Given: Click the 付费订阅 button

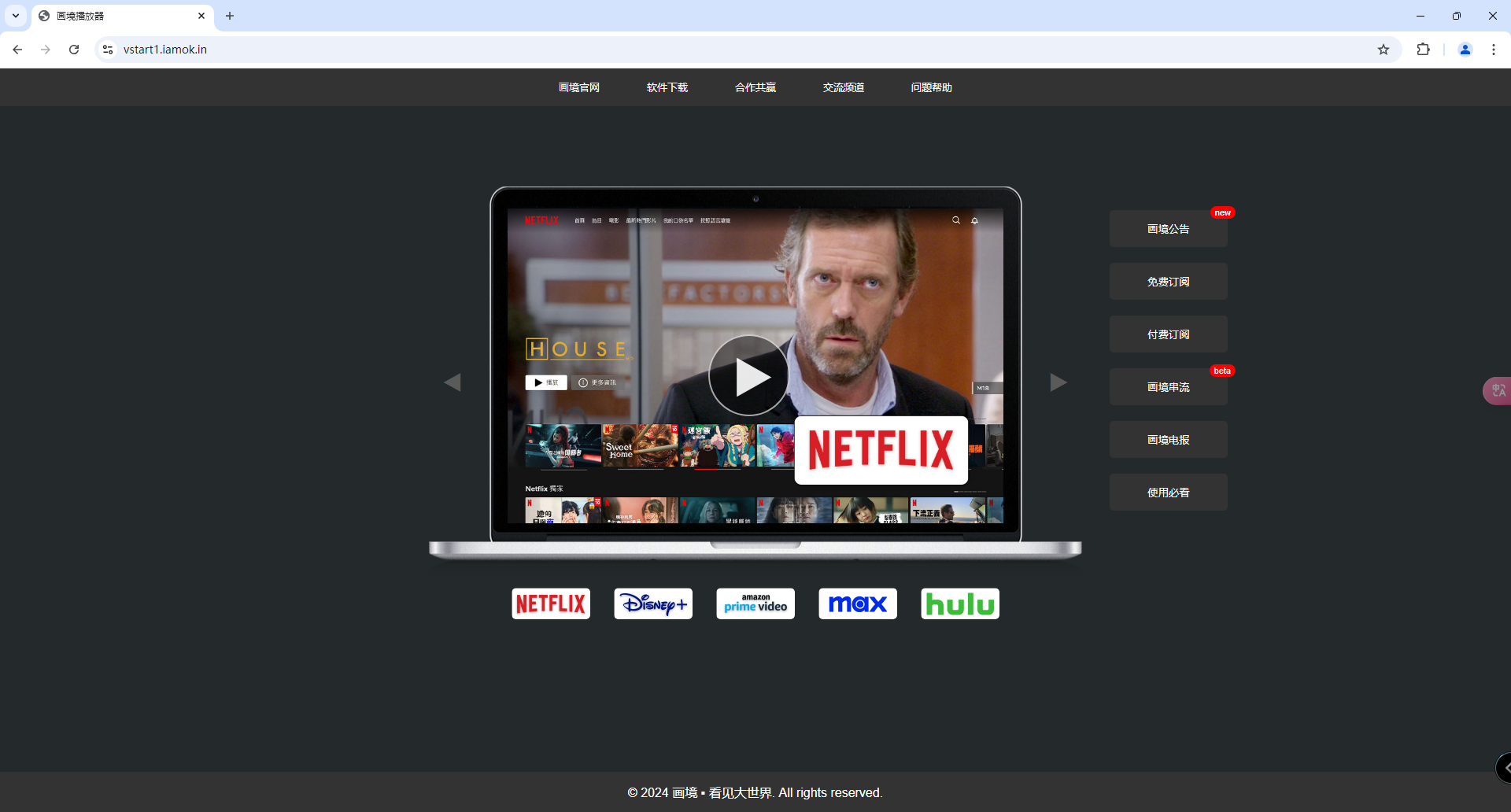Looking at the screenshot, I should point(1168,334).
